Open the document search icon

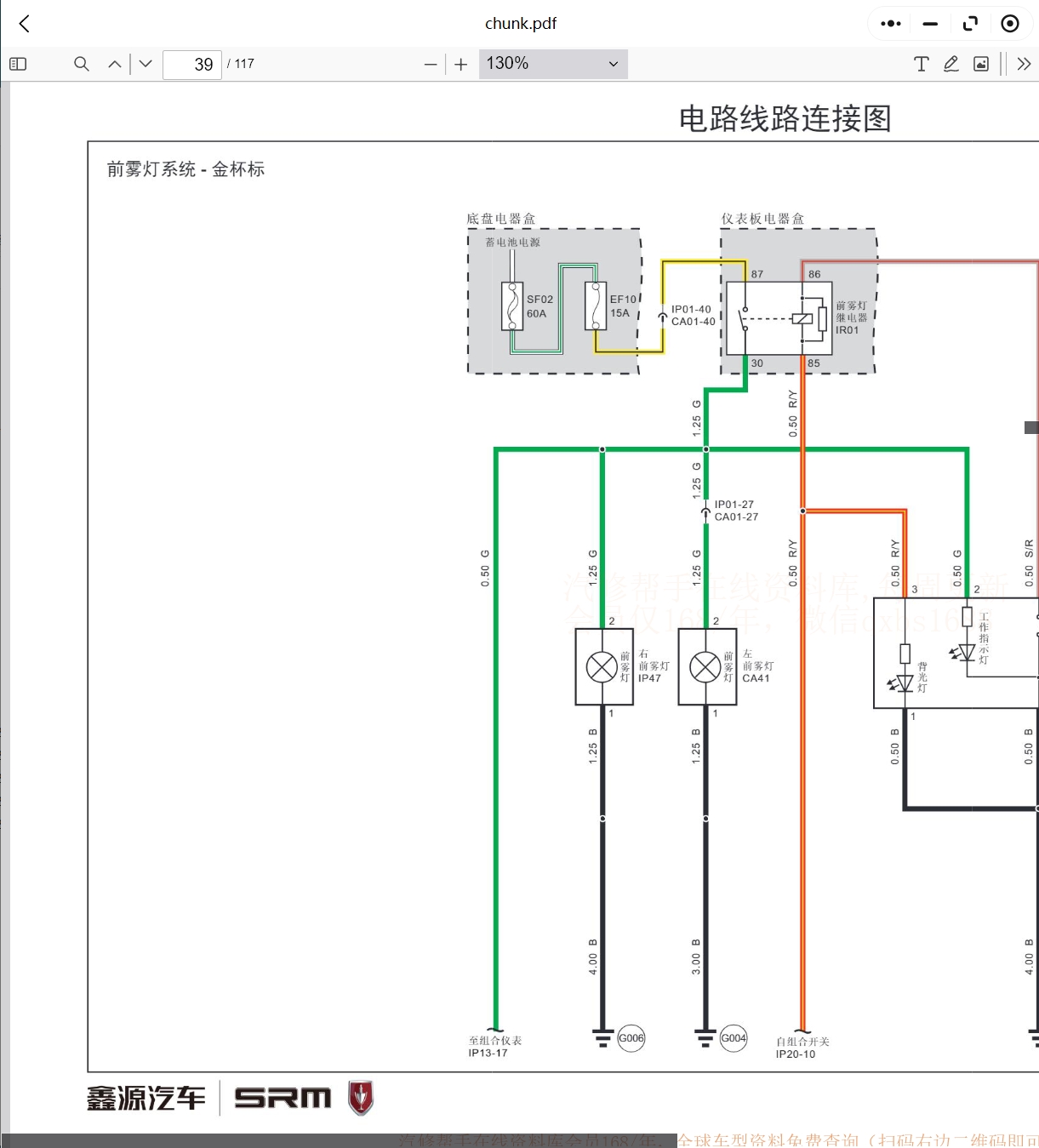point(81,63)
